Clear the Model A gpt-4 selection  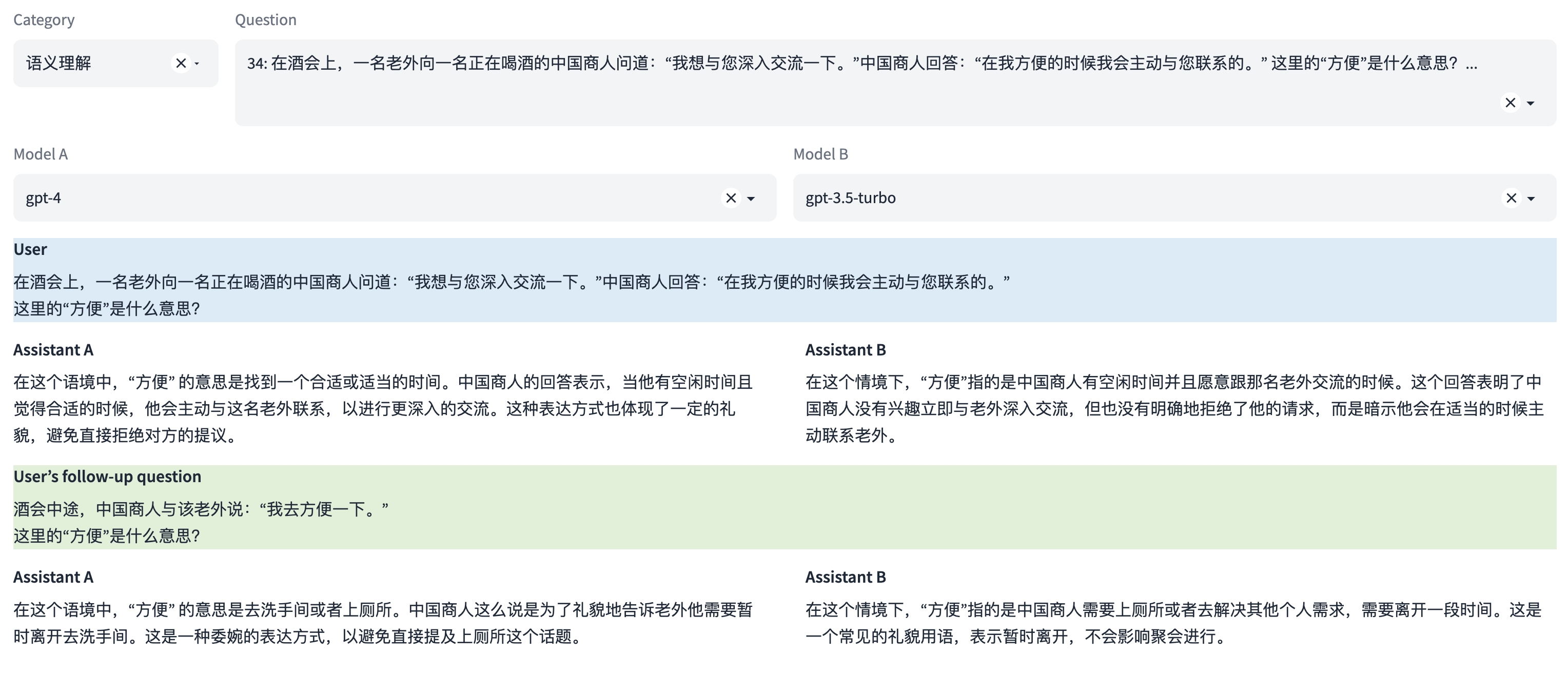[731, 198]
